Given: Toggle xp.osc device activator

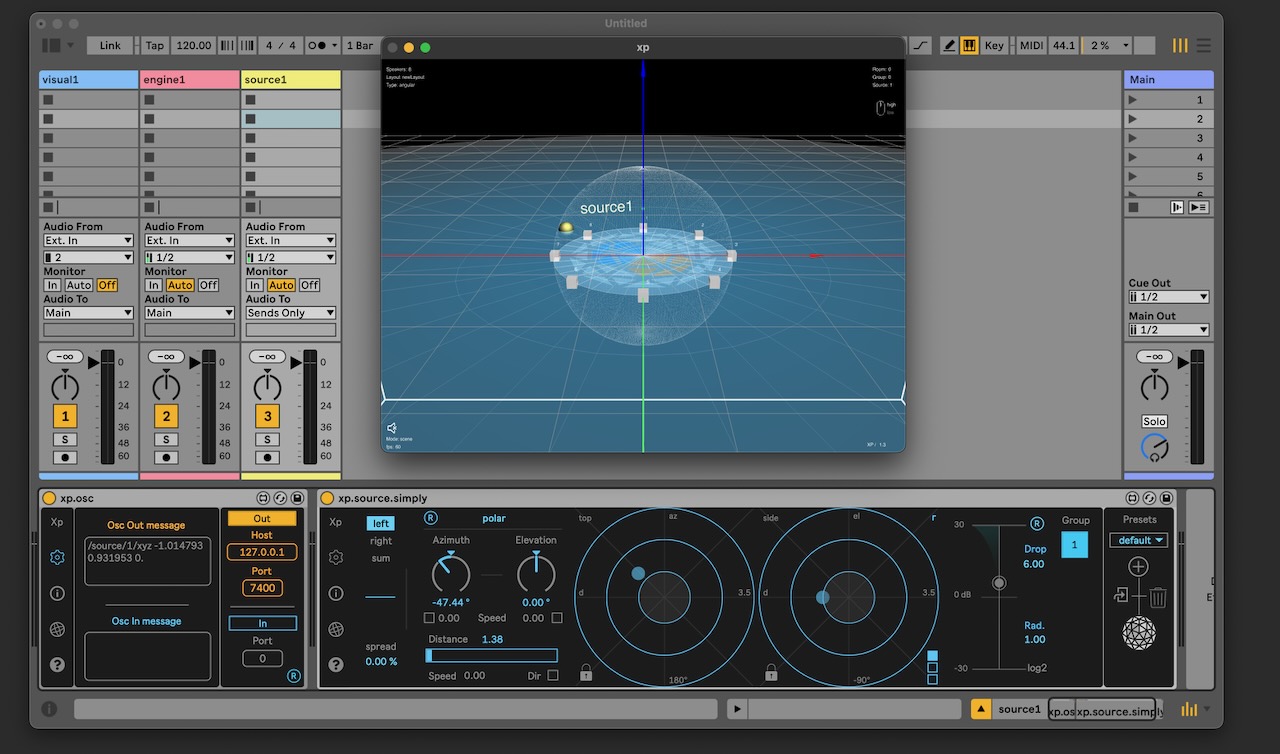Looking at the screenshot, I should 49,498.
